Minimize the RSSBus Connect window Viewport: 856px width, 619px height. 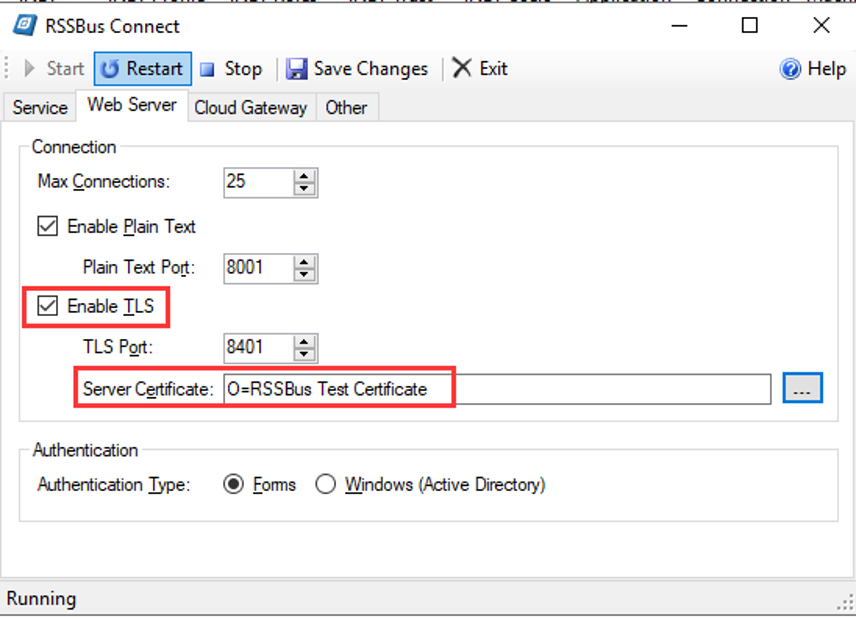coord(679,26)
